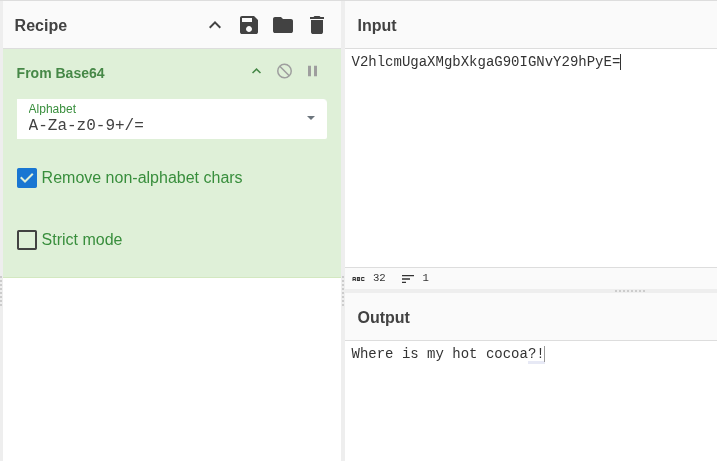Click the Input pane header

pos(377,25)
